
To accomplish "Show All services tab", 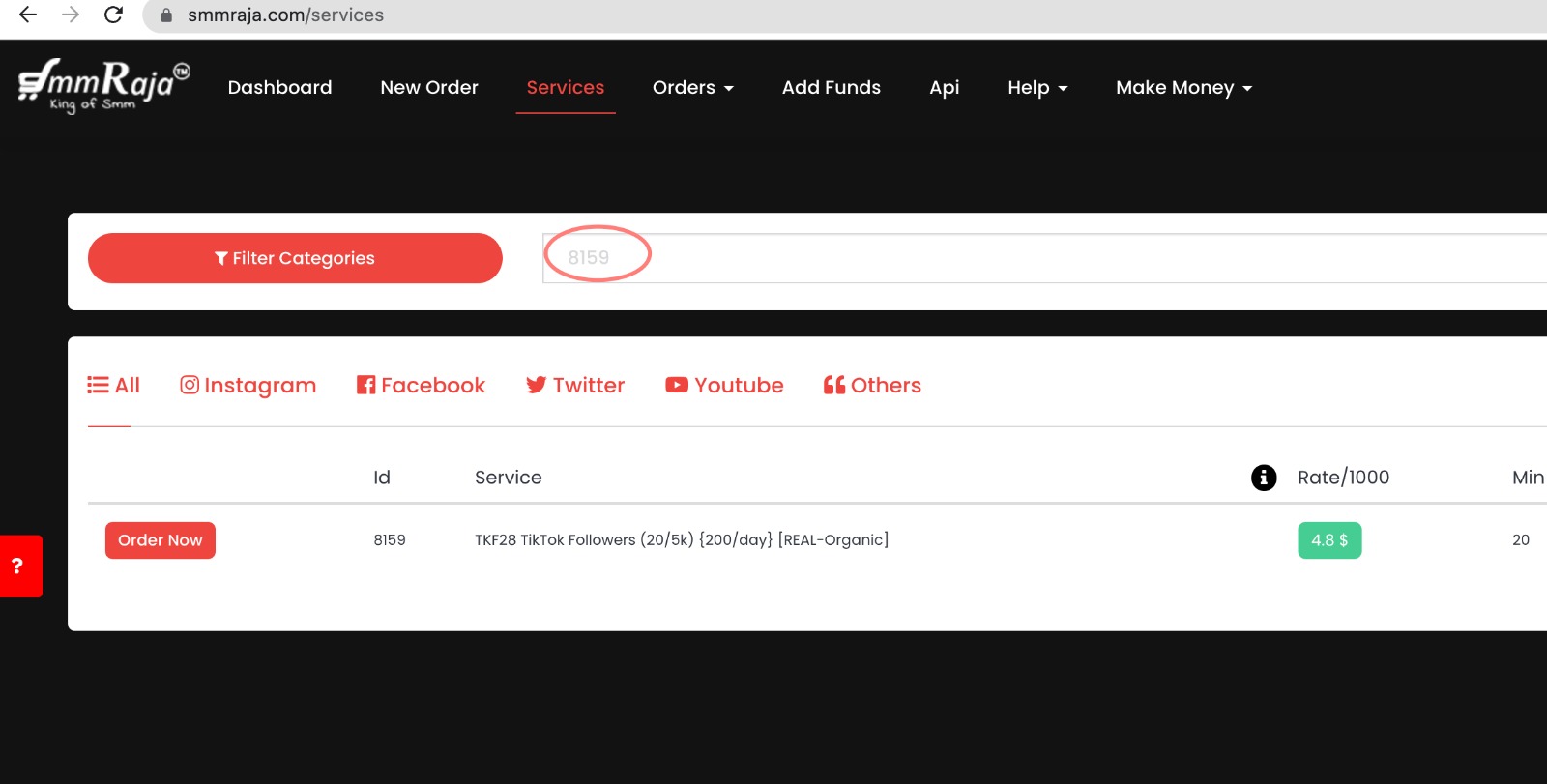I will point(114,385).
